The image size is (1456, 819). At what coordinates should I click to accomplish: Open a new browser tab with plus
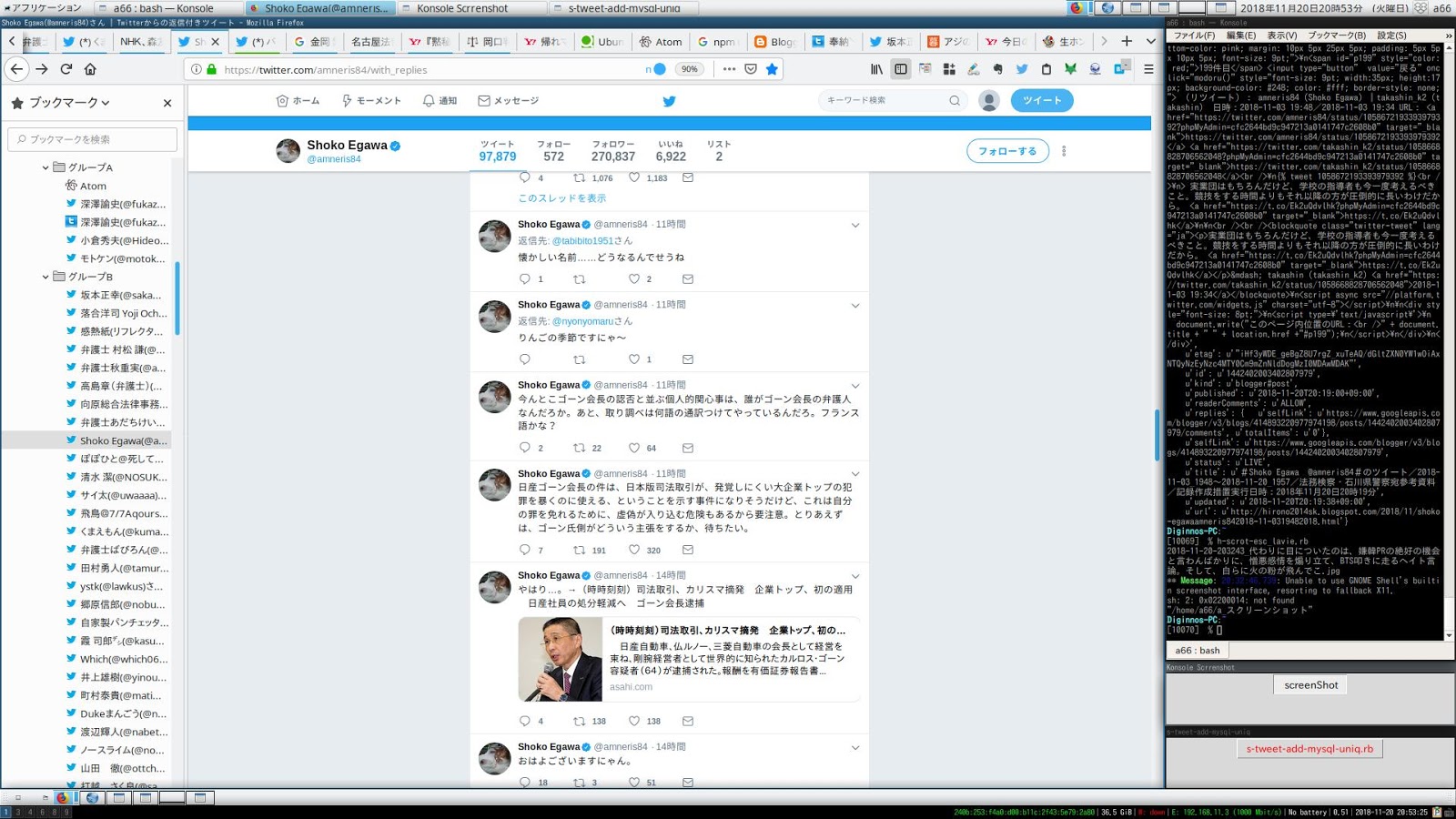pos(1127,41)
